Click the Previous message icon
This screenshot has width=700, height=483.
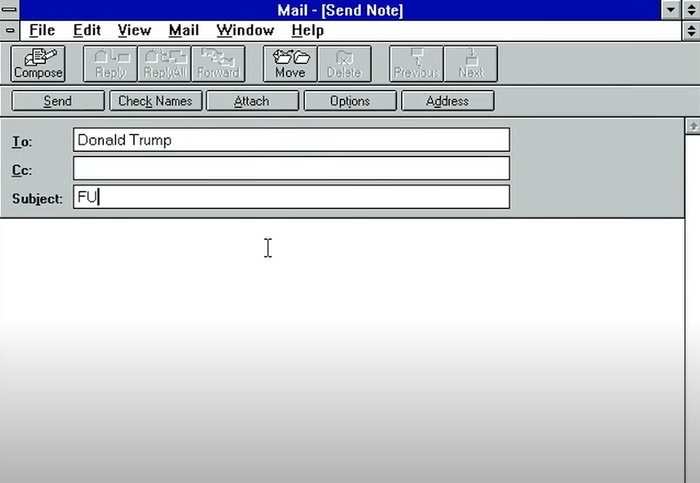(x=417, y=64)
